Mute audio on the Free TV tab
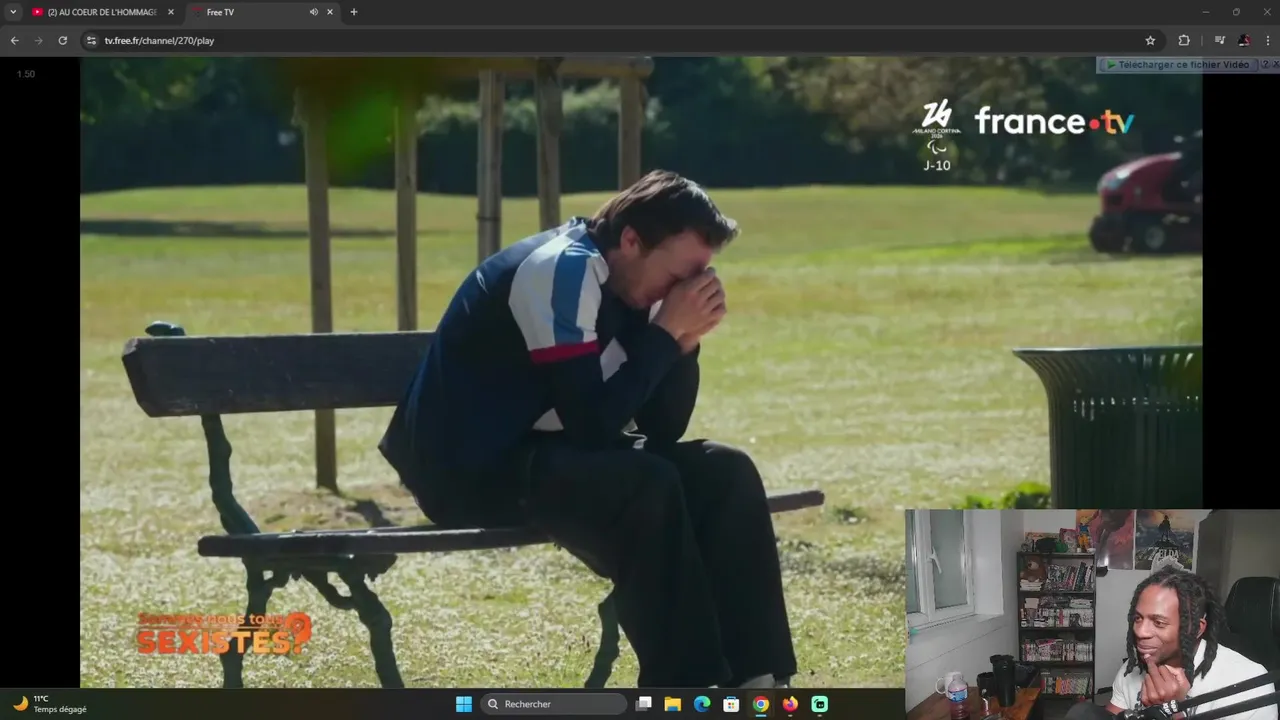This screenshot has height=720, width=1280. click(x=313, y=12)
